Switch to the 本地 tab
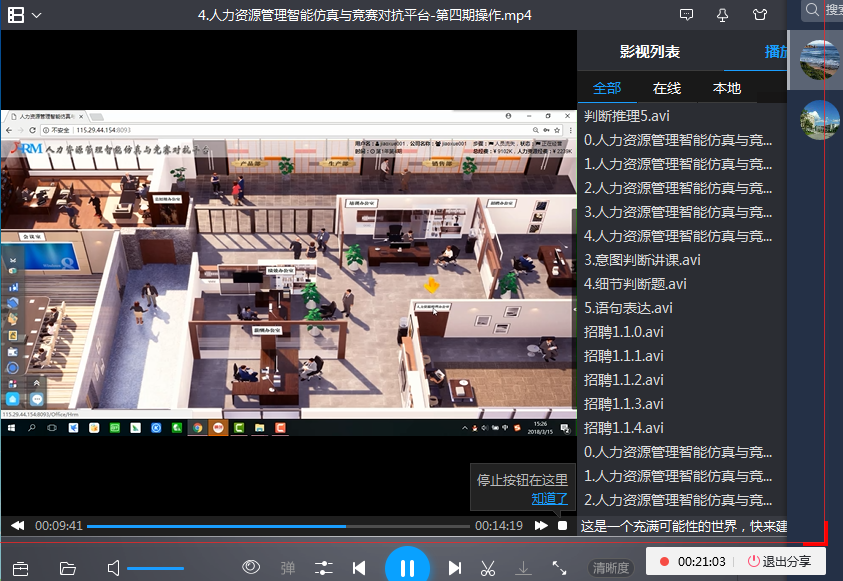This screenshot has height=581, width=843. tap(727, 88)
